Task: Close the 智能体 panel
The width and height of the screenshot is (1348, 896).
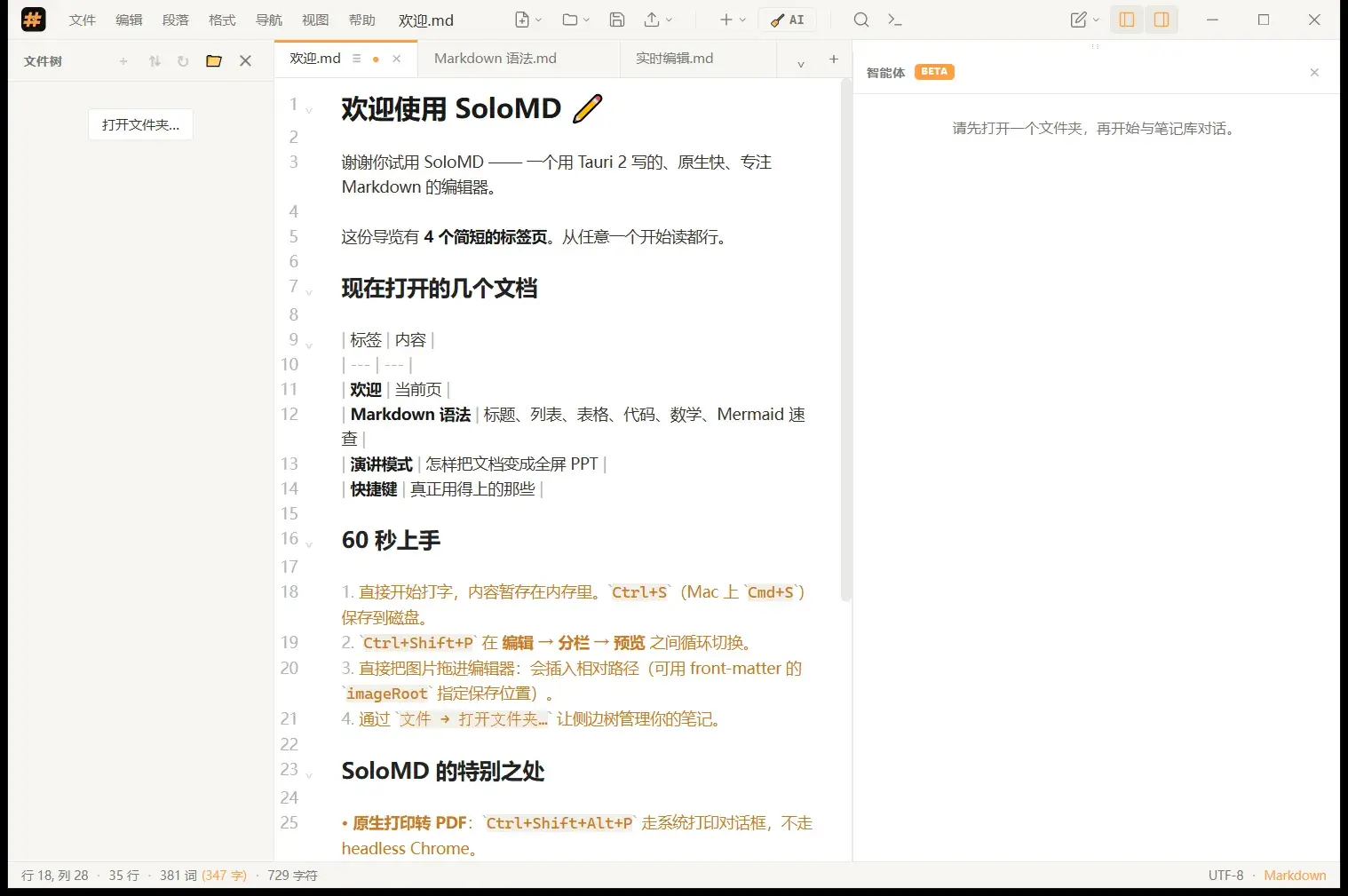Action: (x=1314, y=73)
